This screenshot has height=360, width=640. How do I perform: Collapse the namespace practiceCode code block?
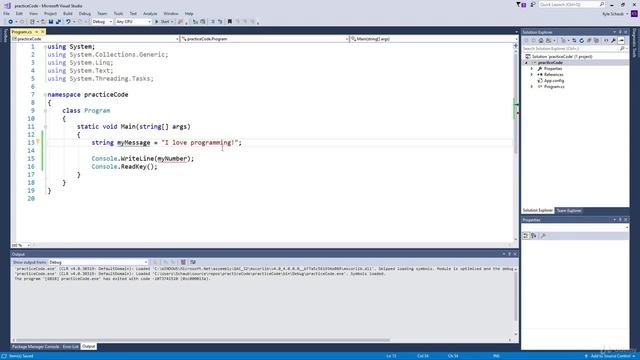coord(45,95)
